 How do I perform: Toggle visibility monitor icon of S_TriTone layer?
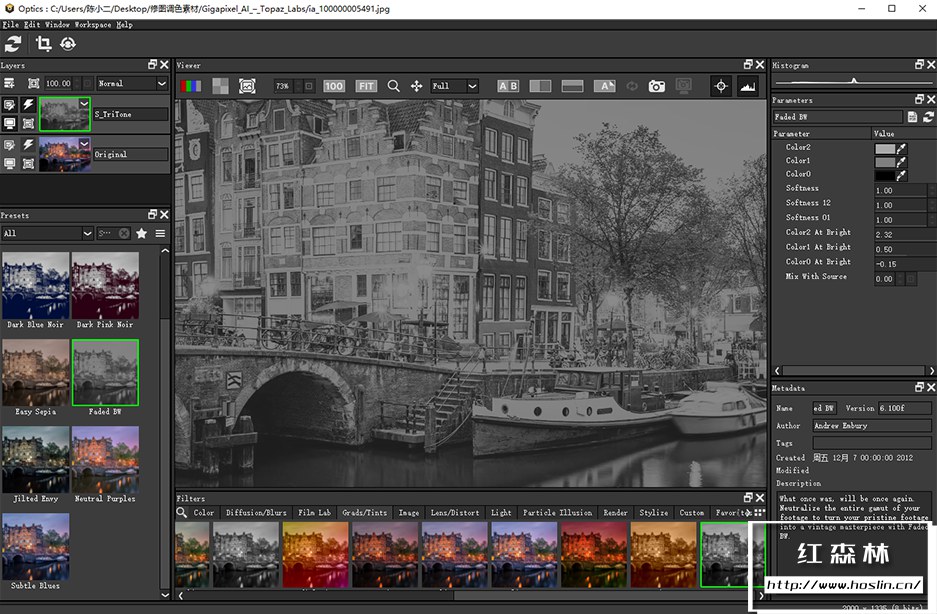[10, 124]
